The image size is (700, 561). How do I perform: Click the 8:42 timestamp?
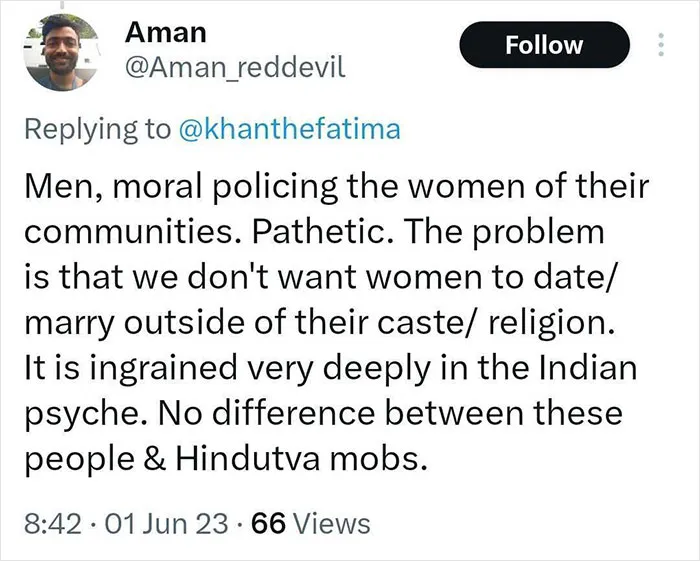[x=53, y=524]
